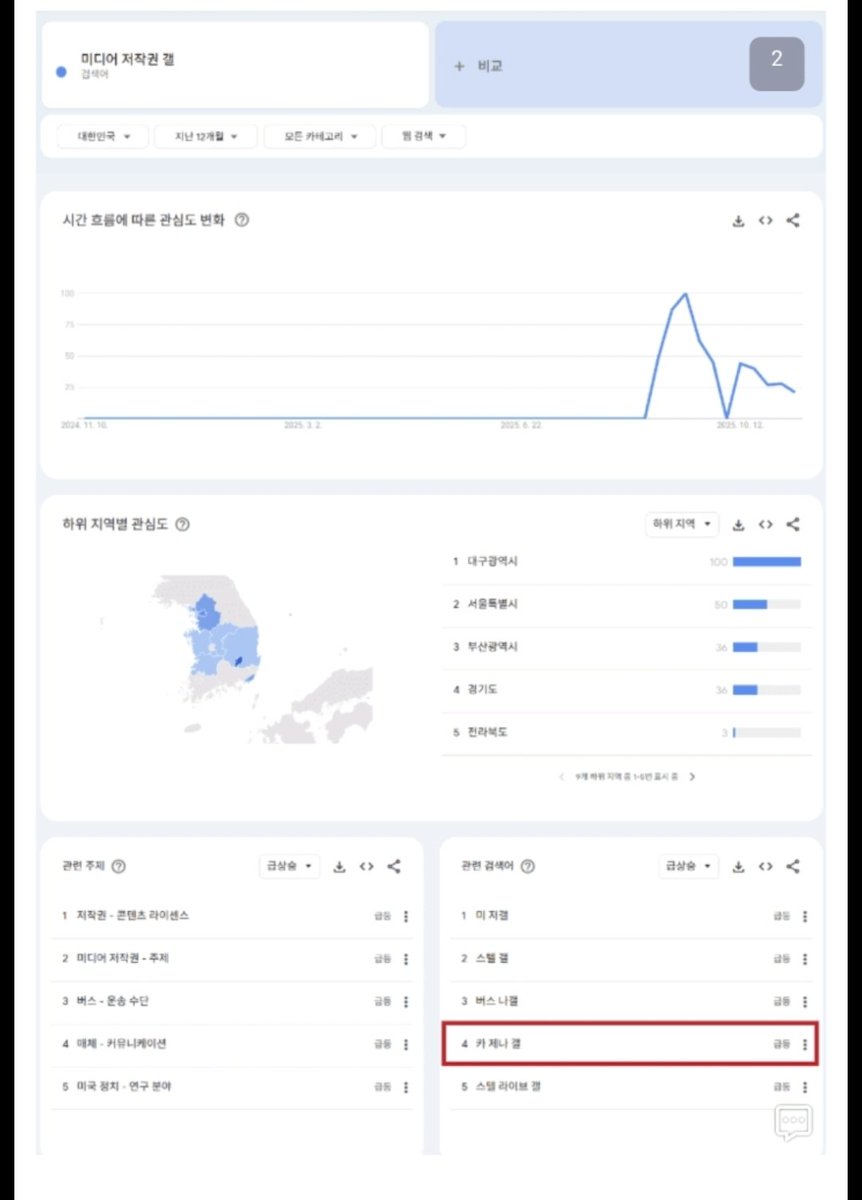This screenshot has height=1200, width=862.
Task: Open topic 버스 - 운송 수단
Action: (x=112, y=1002)
